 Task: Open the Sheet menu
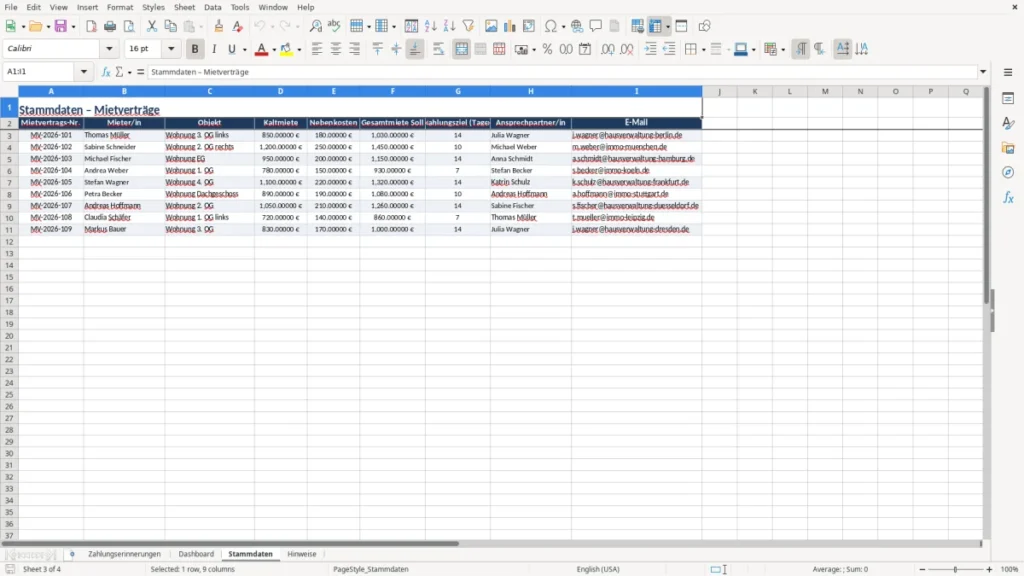pyautogui.click(x=184, y=7)
